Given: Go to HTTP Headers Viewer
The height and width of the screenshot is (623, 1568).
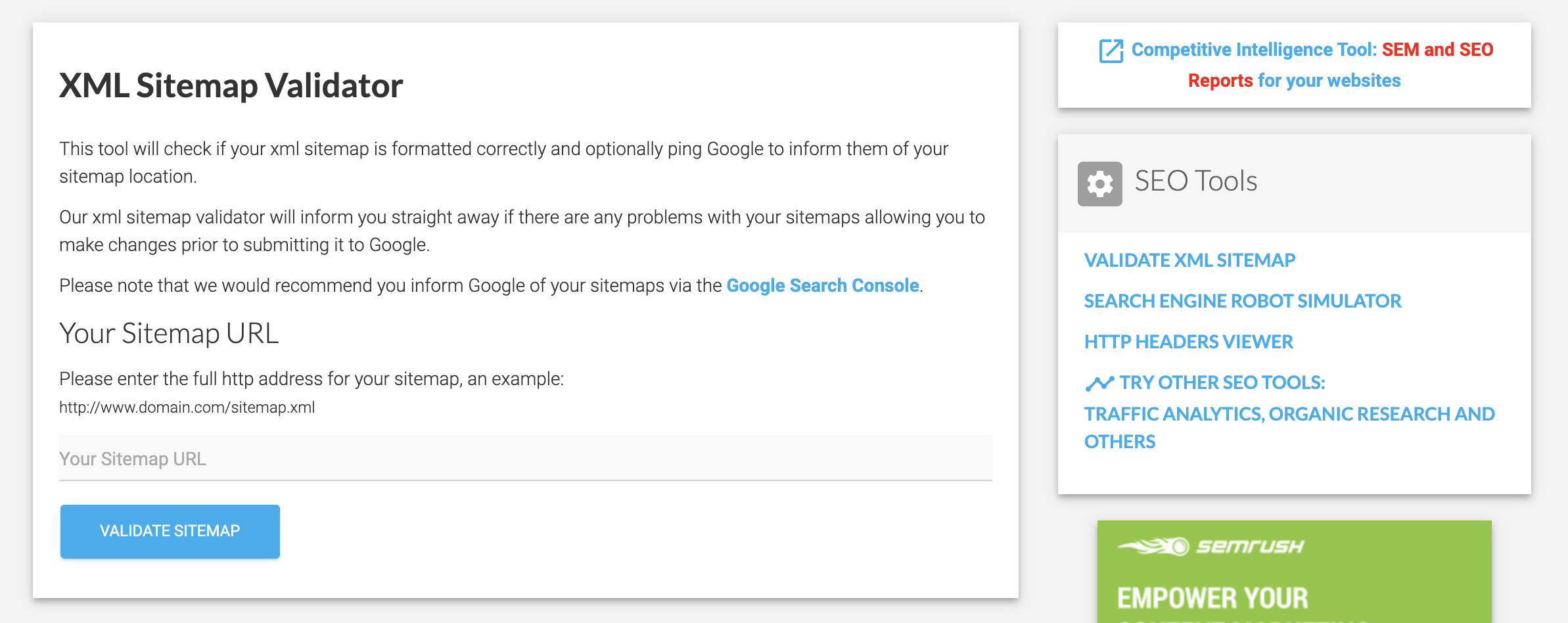Looking at the screenshot, I should (x=1188, y=342).
